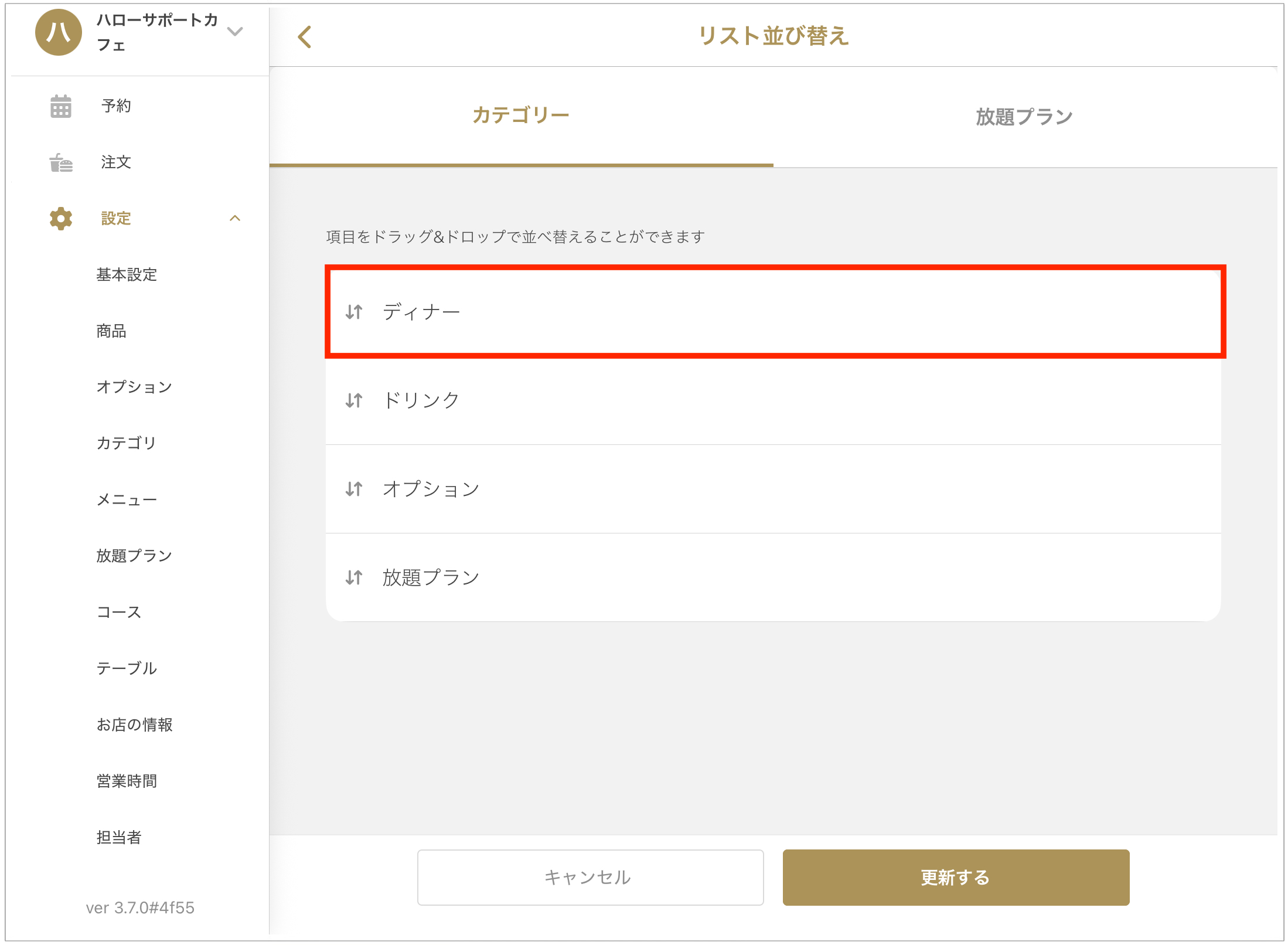Select the カテゴリー tab
The width and height of the screenshot is (1288, 945).
(521, 115)
